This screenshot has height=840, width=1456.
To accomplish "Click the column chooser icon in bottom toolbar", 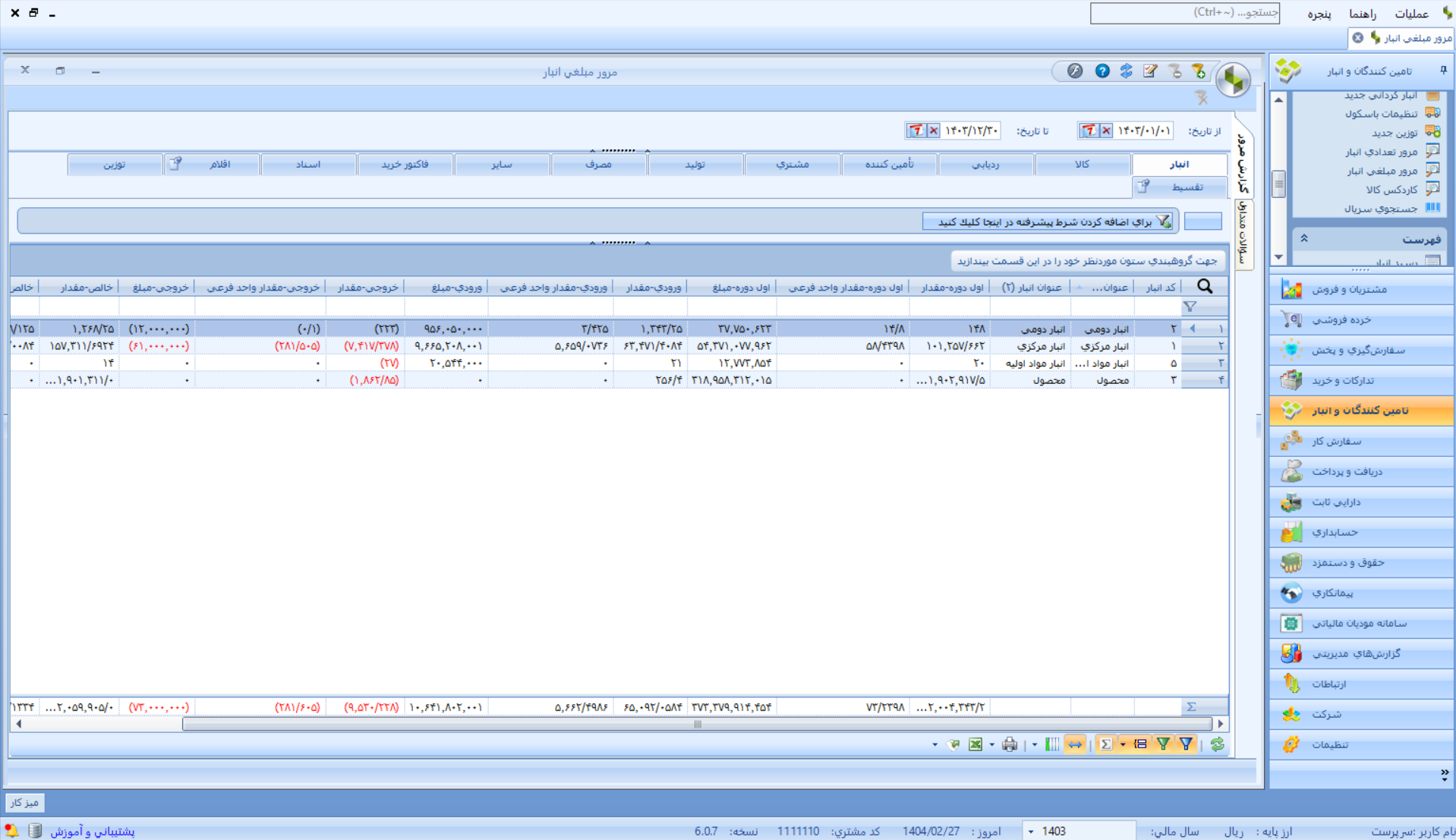I will 1052,745.
